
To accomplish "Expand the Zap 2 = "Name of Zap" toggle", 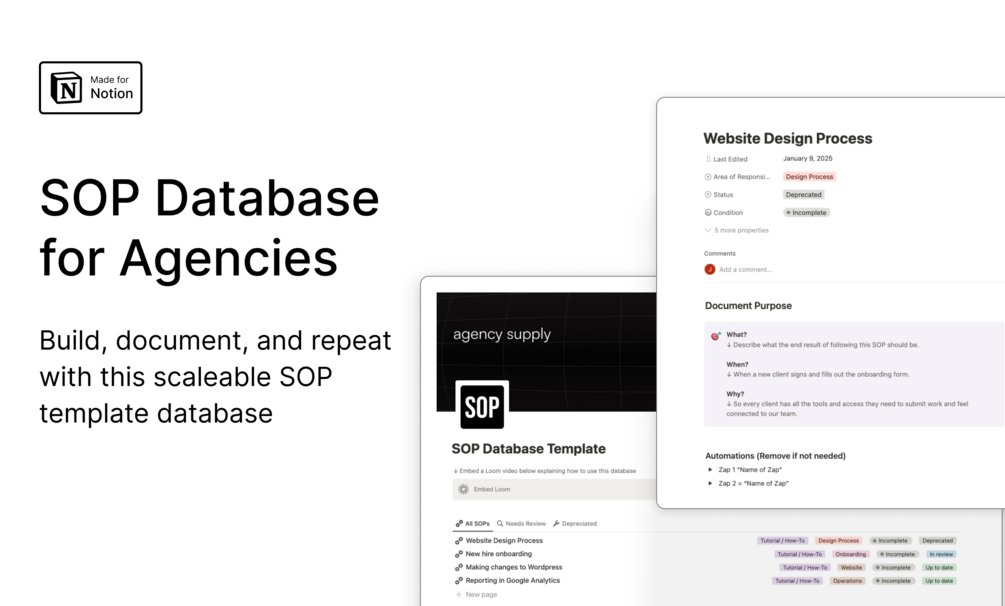I will (x=710, y=484).
